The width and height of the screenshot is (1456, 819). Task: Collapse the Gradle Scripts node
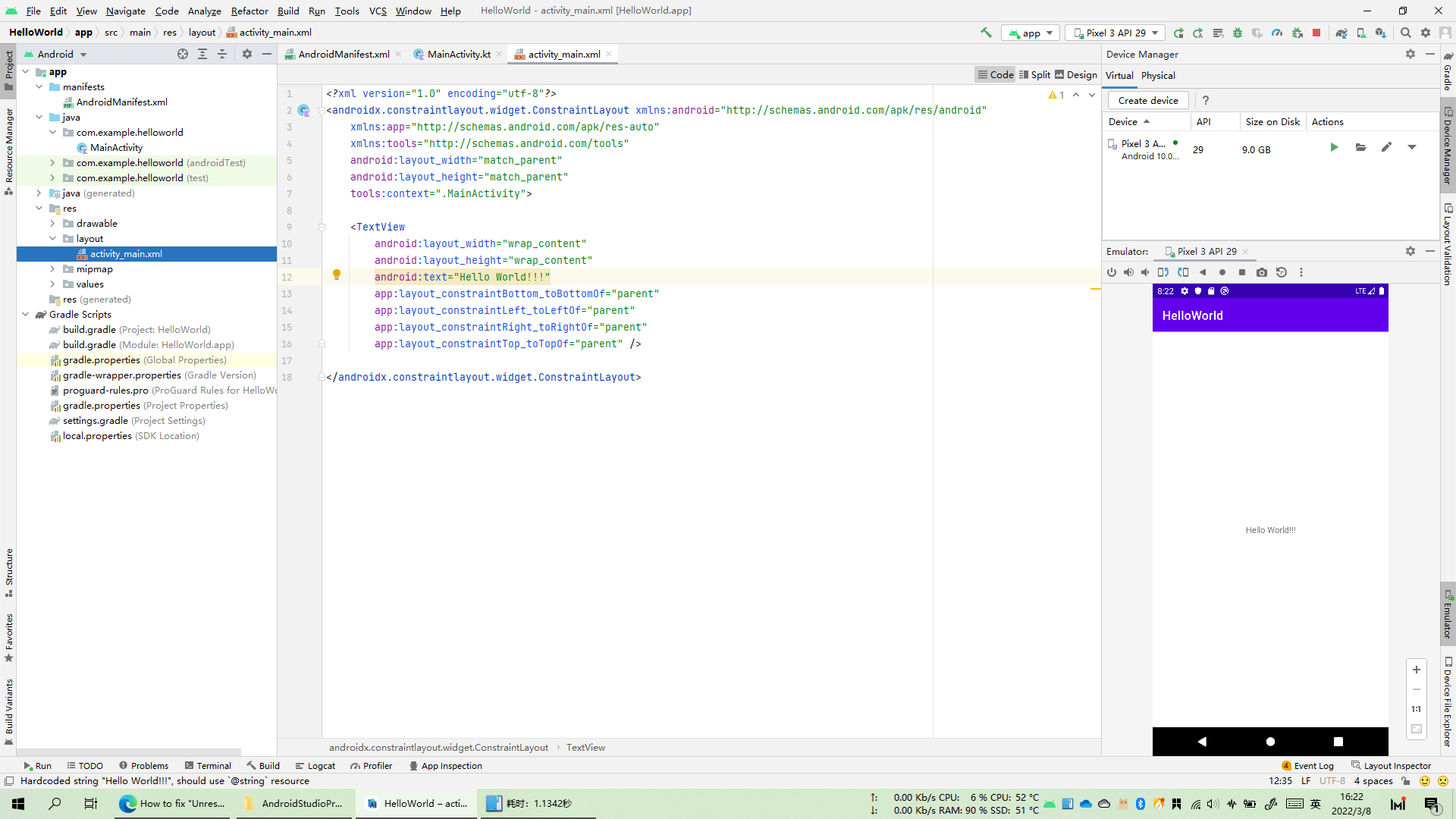click(26, 314)
